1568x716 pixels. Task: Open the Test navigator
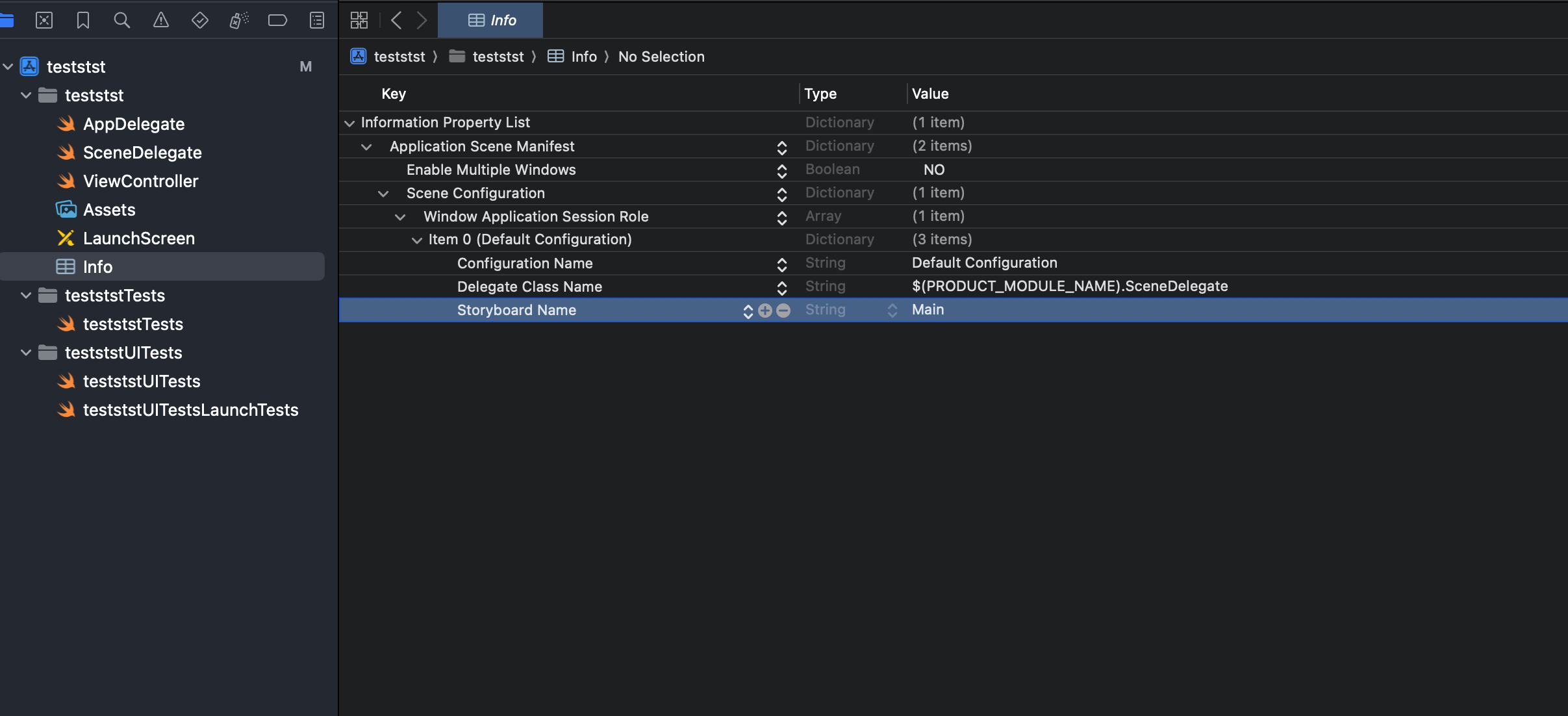200,21
